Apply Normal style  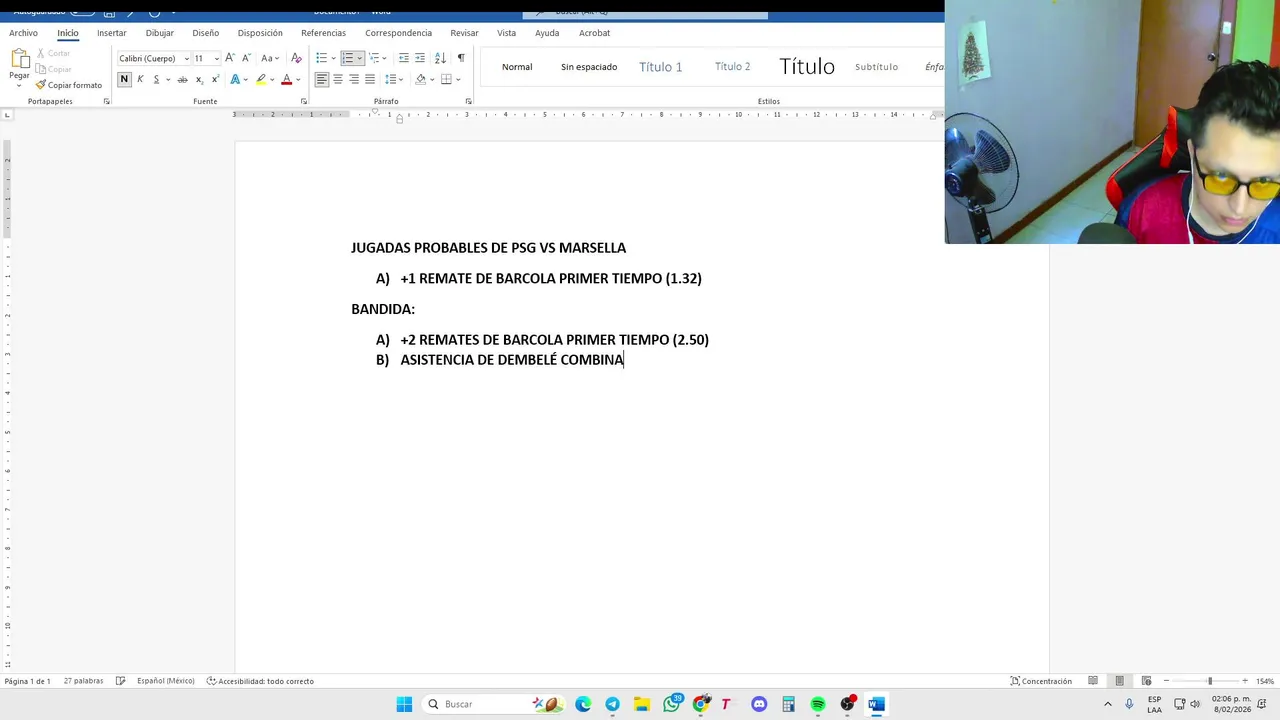(517, 67)
